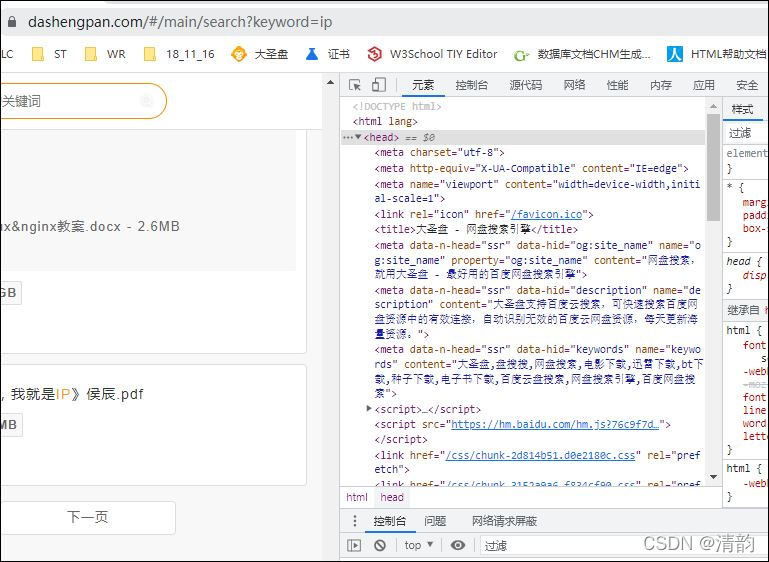Image resolution: width=769 pixels, height=562 pixels.
Task: Open the 大圣盘 bookmark
Action: point(259,54)
